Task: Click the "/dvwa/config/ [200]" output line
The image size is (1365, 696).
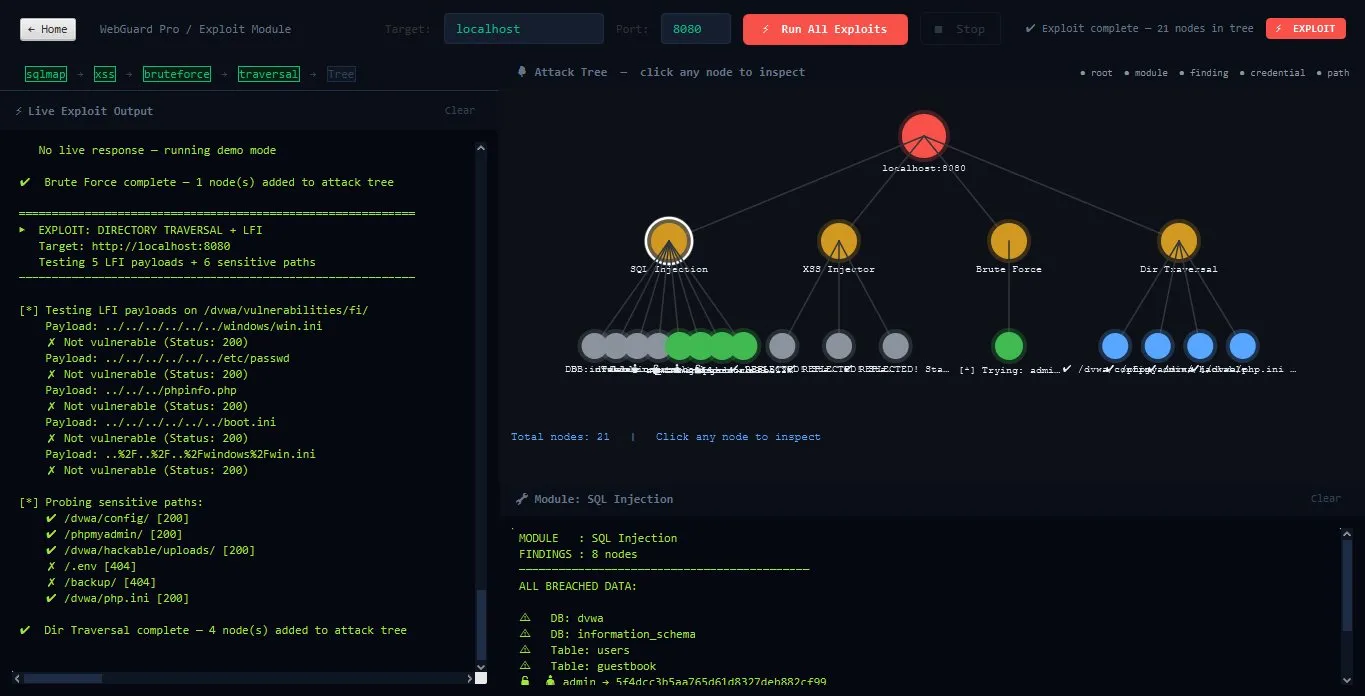Action: point(117,518)
